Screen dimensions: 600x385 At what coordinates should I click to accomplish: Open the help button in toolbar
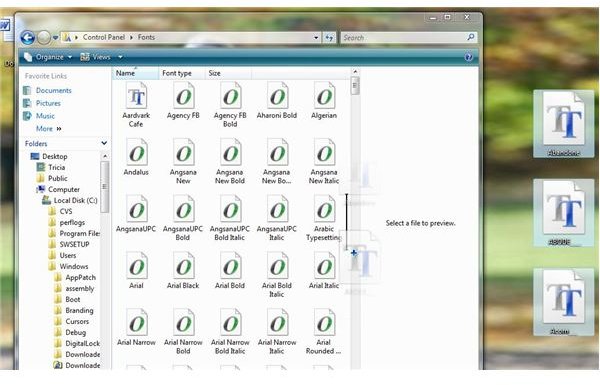pyautogui.click(x=468, y=57)
